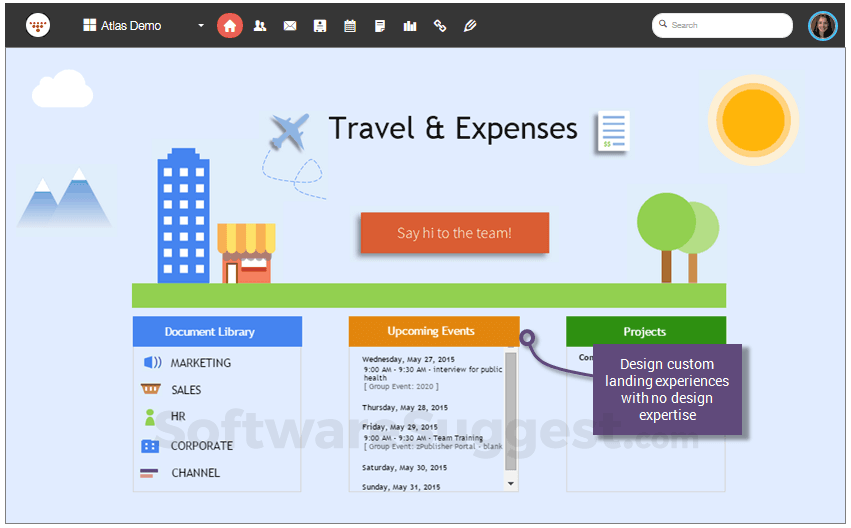Click the red dotted logo icon

pyautogui.click(x=38, y=26)
